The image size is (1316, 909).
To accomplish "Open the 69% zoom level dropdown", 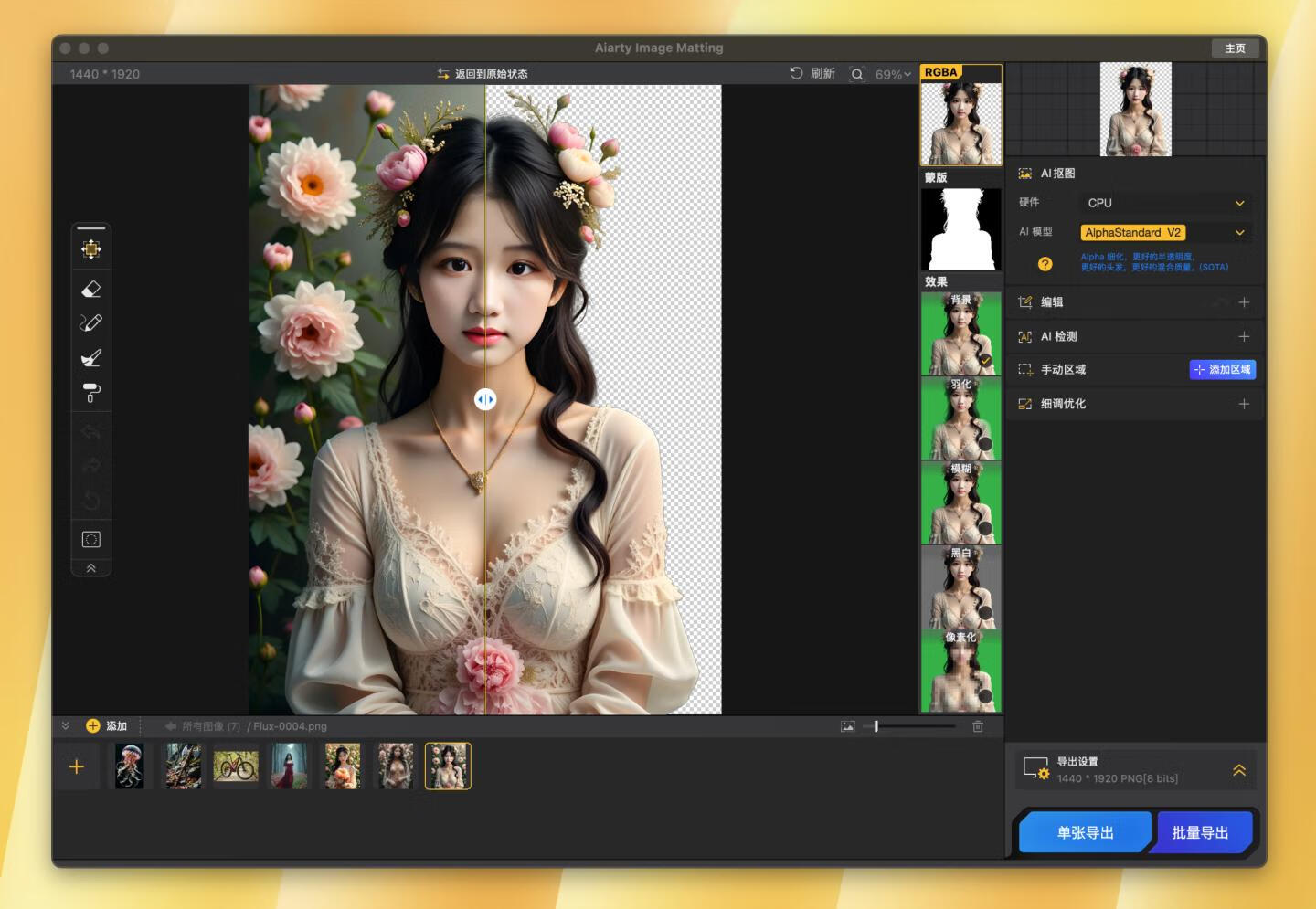I will pyautogui.click(x=893, y=74).
